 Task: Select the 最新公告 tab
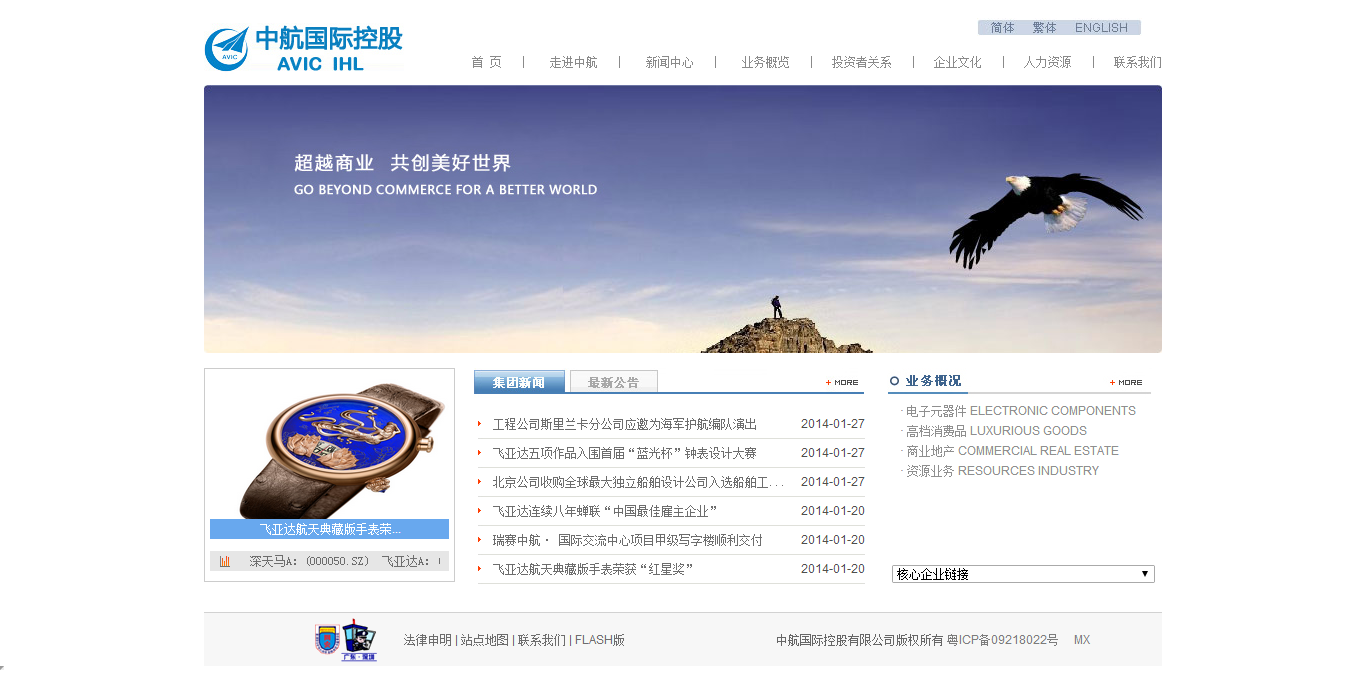click(x=614, y=382)
